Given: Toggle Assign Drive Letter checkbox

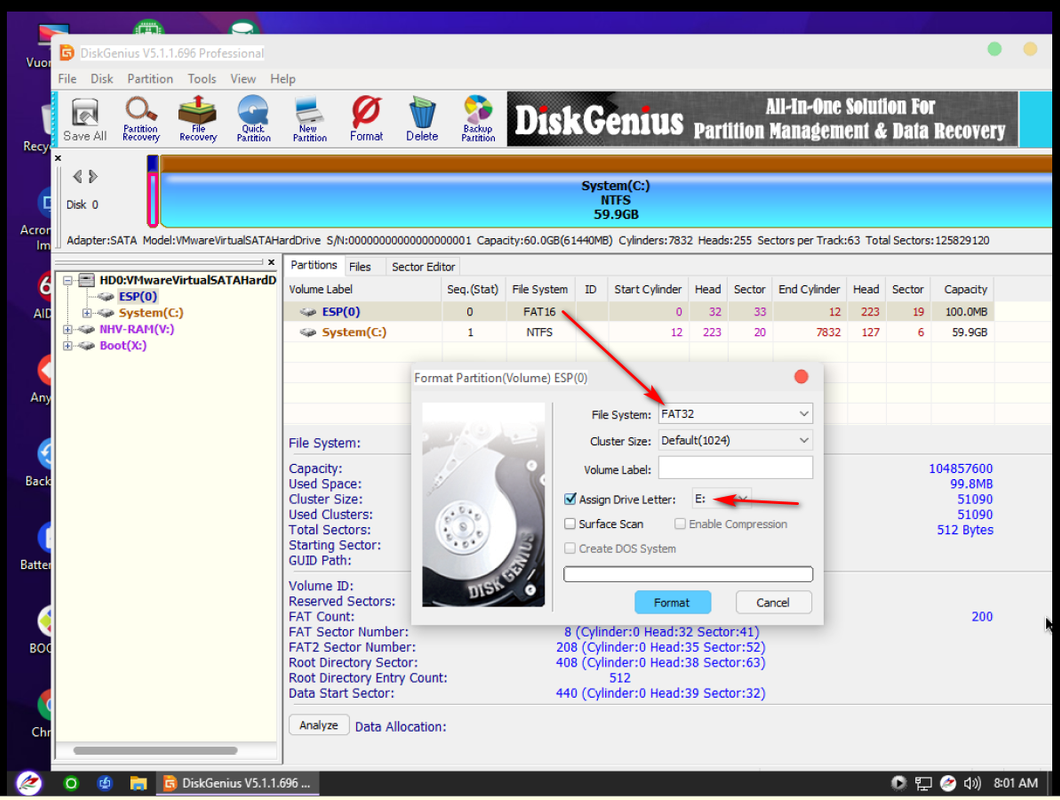Looking at the screenshot, I should coord(570,499).
